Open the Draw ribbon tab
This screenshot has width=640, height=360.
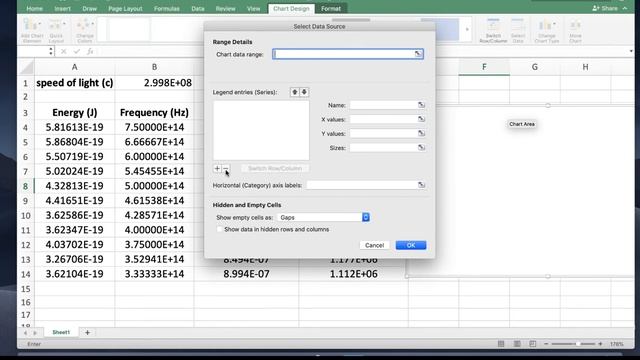89,9
